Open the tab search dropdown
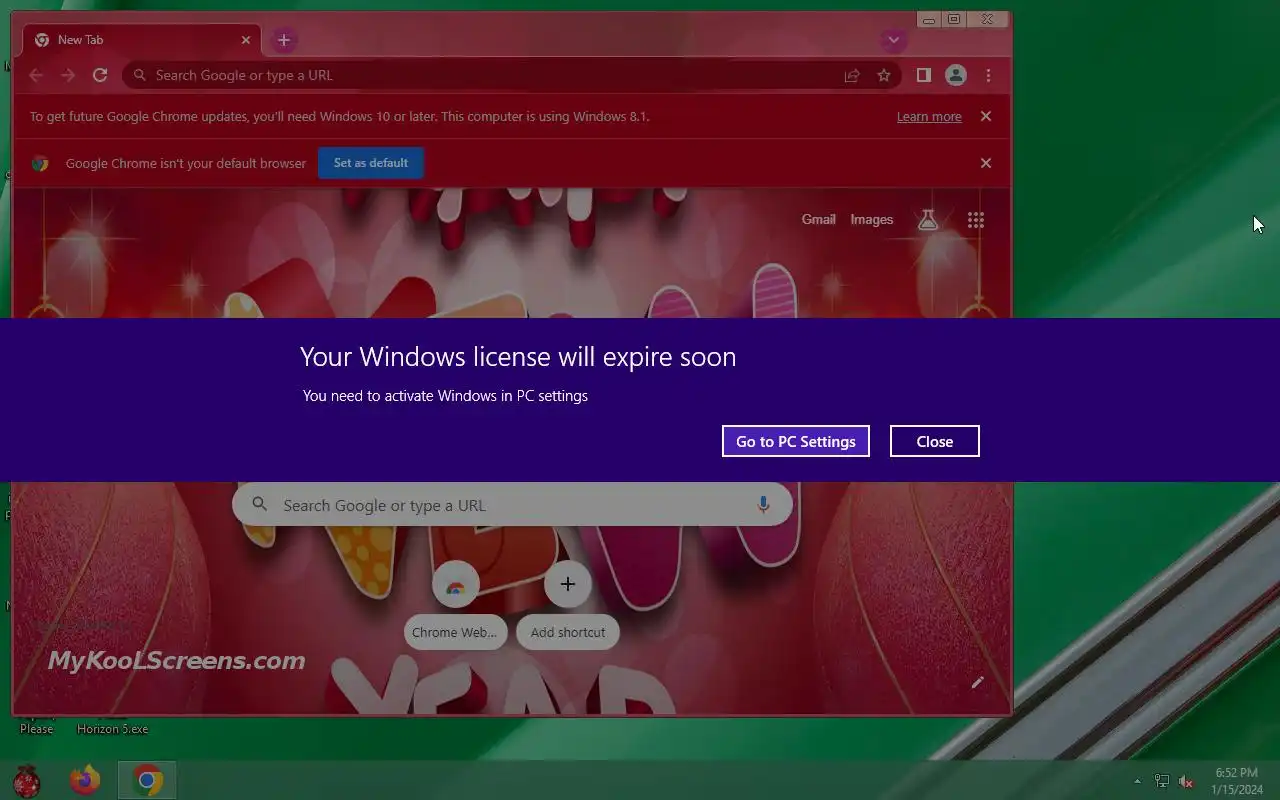Viewport: 1280px width, 800px height. [893, 40]
